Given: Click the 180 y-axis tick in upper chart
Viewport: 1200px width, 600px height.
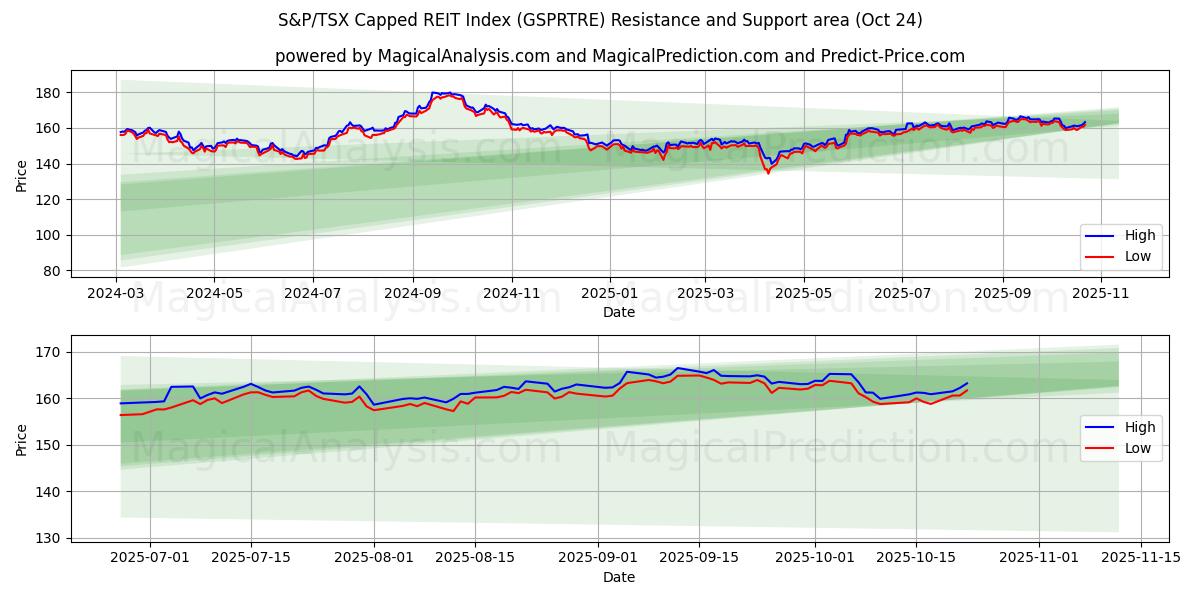Looking at the screenshot, I should click(x=50, y=93).
